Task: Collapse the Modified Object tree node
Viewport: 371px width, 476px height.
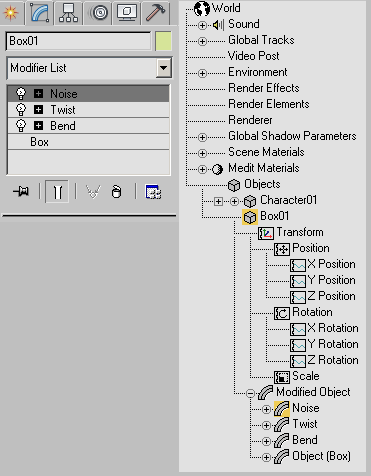Action: 250,393
